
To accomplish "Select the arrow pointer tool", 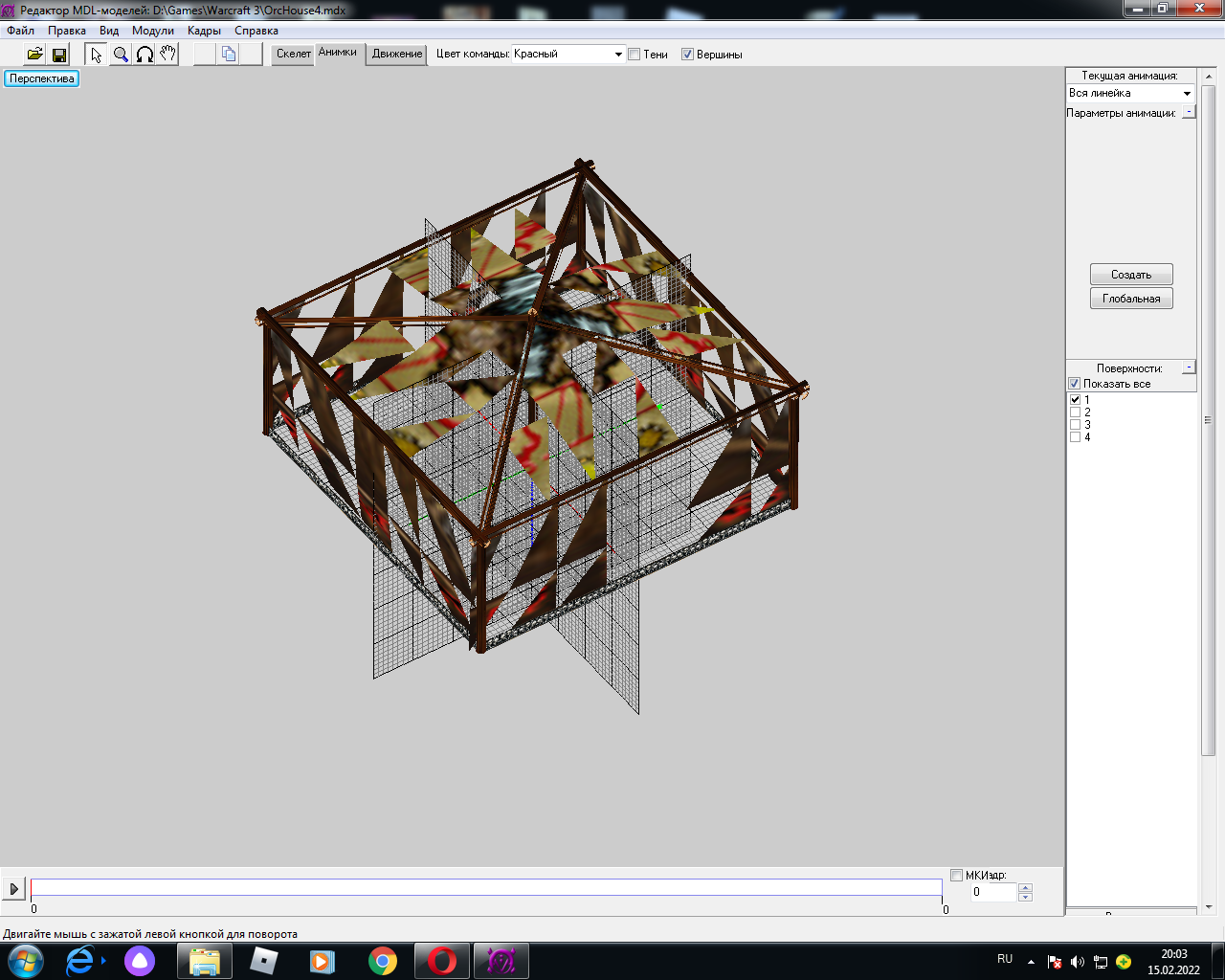I will coord(97,55).
